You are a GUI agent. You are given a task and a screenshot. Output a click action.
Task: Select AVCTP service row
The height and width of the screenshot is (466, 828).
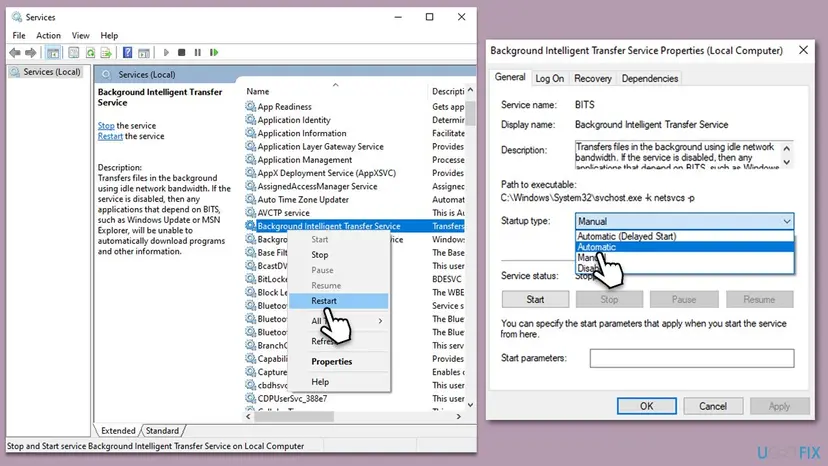click(354, 212)
